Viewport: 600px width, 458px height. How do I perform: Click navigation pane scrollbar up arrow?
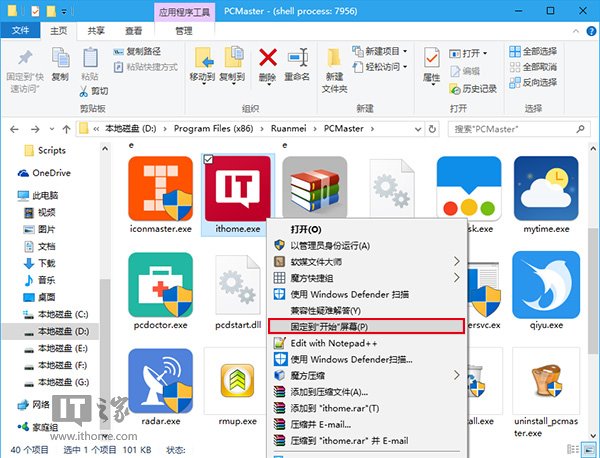pyautogui.click(x=105, y=148)
